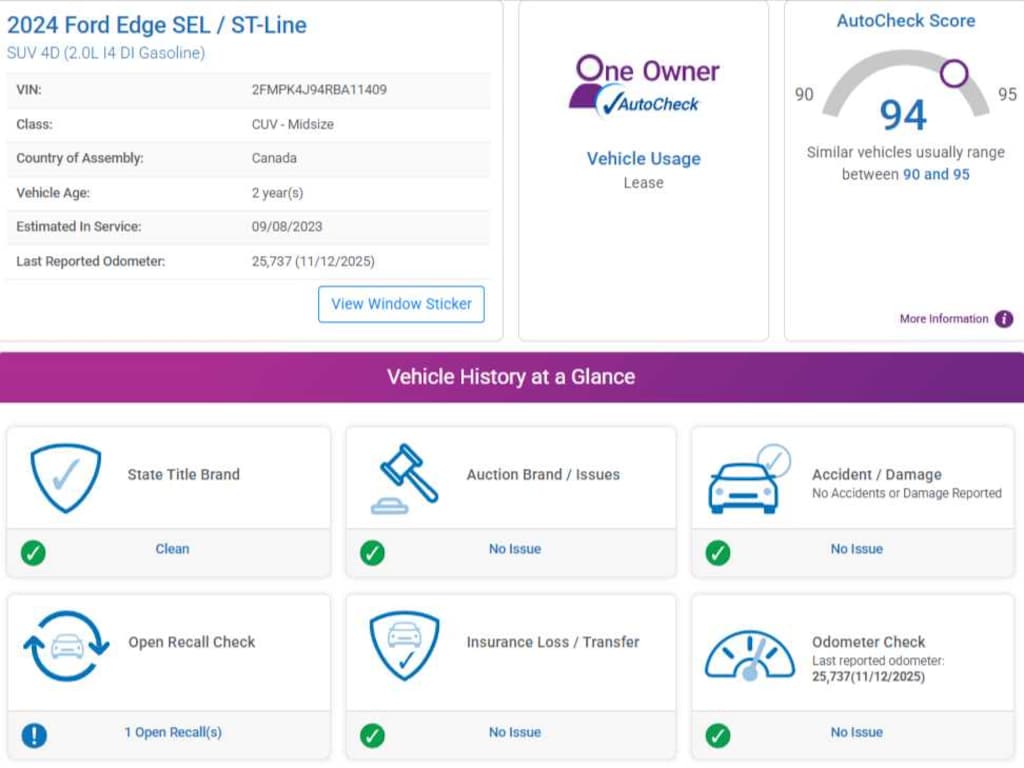The width and height of the screenshot is (1024, 768).
Task: Open No Issue link under Insurance Loss / Transfer
Action: tap(514, 732)
